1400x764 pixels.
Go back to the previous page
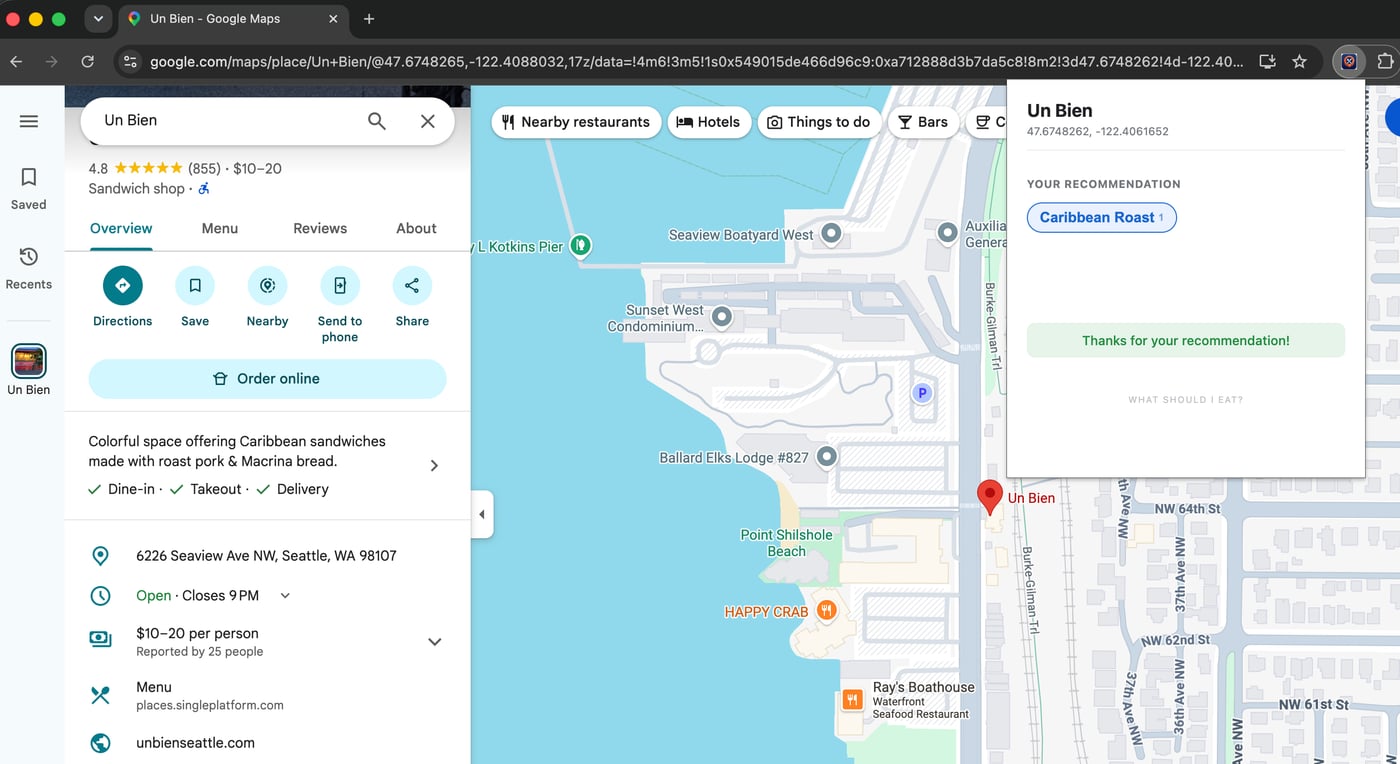(16, 61)
